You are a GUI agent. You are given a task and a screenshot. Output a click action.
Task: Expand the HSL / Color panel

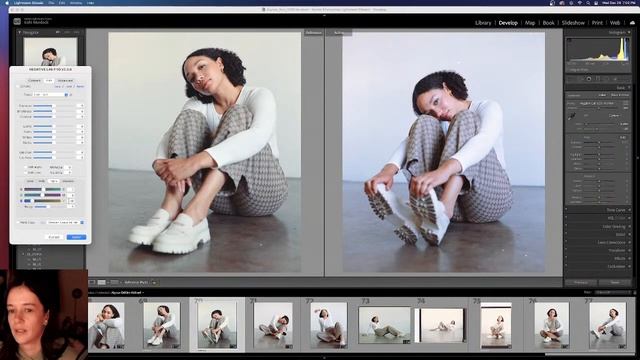click(629, 218)
